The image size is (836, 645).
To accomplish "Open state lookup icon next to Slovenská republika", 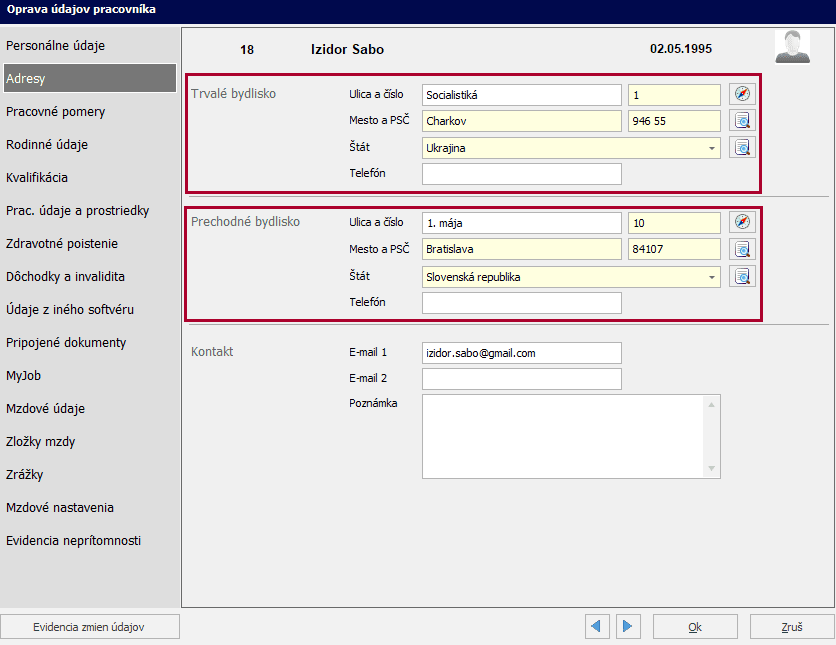I will coord(742,276).
